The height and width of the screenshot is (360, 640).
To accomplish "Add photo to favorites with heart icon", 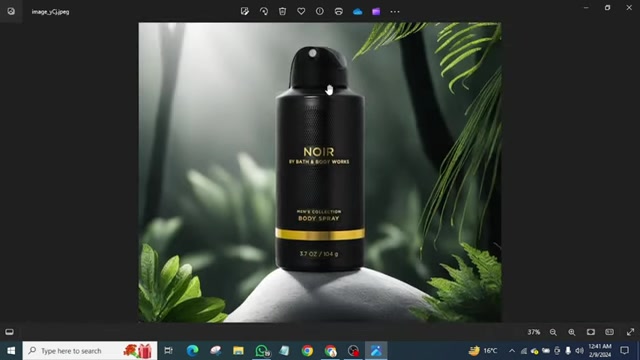I will point(301,11).
